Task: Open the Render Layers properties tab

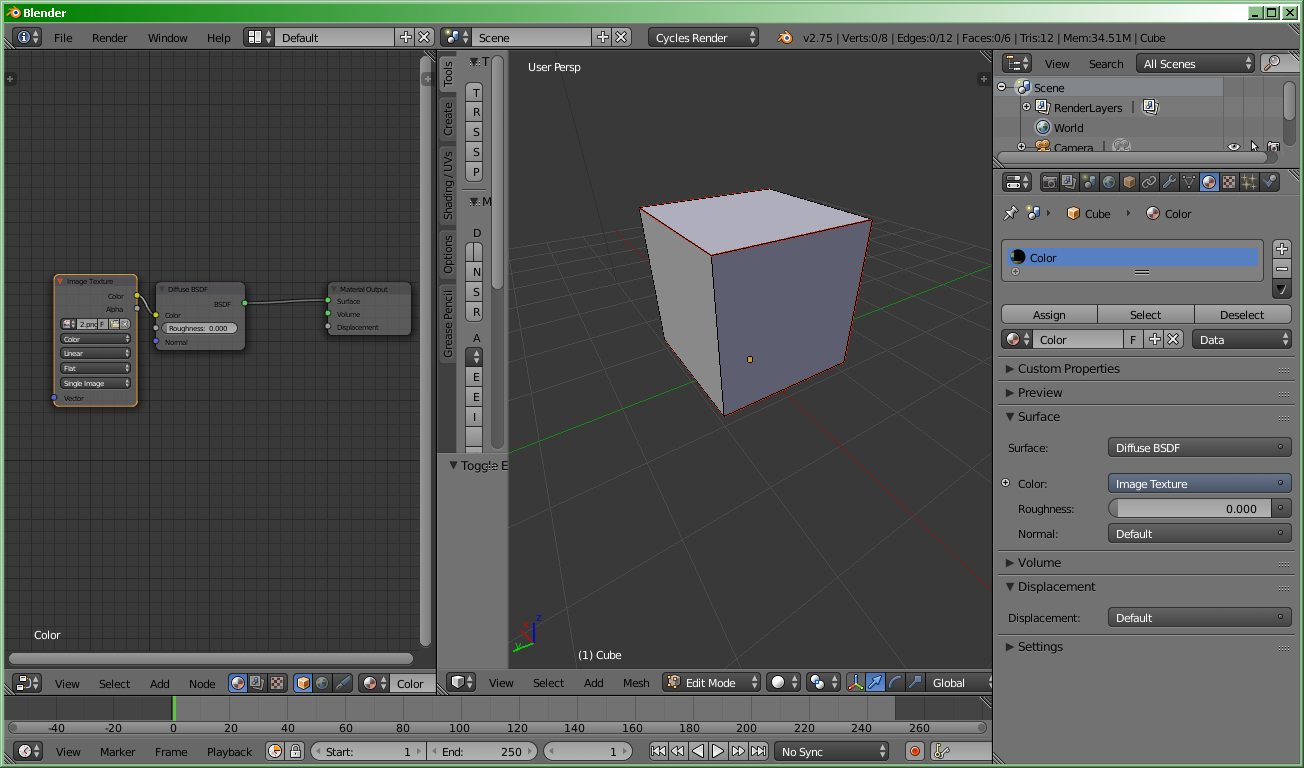Action: click(x=1069, y=182)
